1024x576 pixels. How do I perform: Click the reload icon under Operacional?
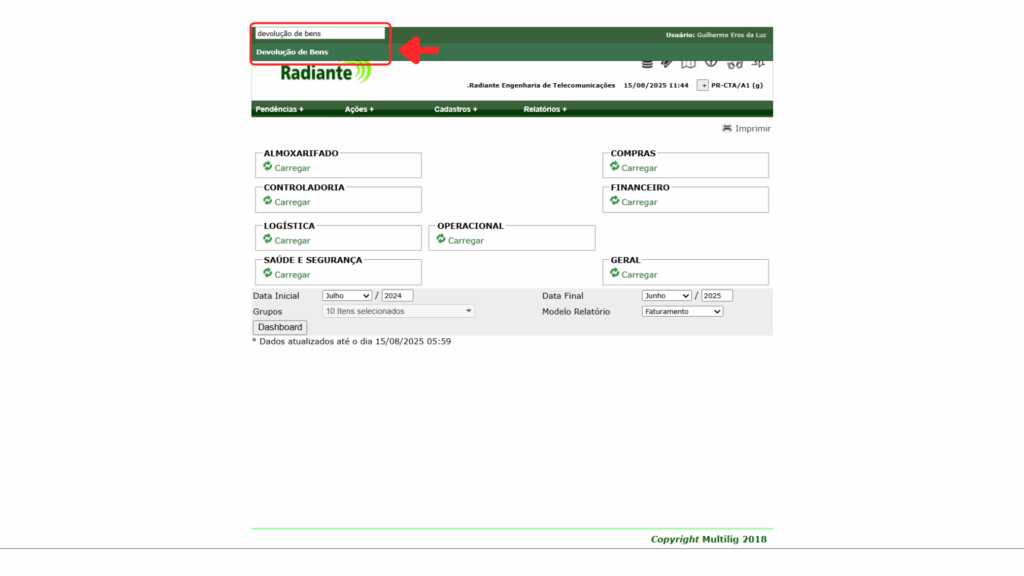coord(441,240)
